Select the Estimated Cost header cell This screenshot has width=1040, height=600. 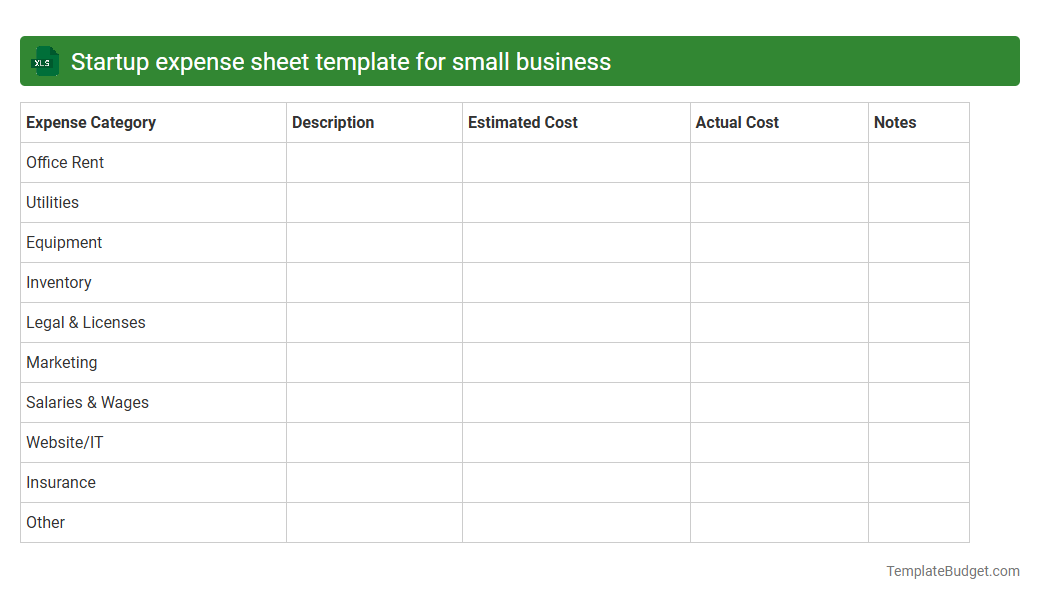coord(523,122)
